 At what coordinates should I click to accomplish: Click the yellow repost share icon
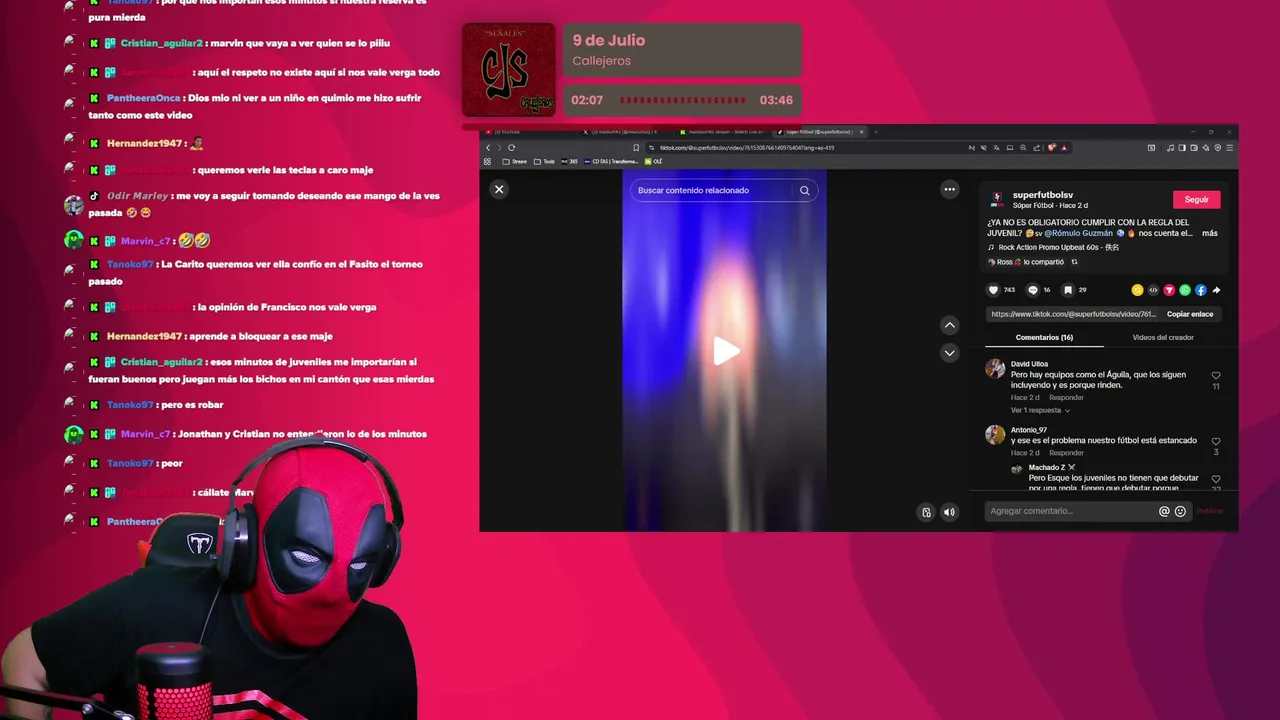[1137, 290]
